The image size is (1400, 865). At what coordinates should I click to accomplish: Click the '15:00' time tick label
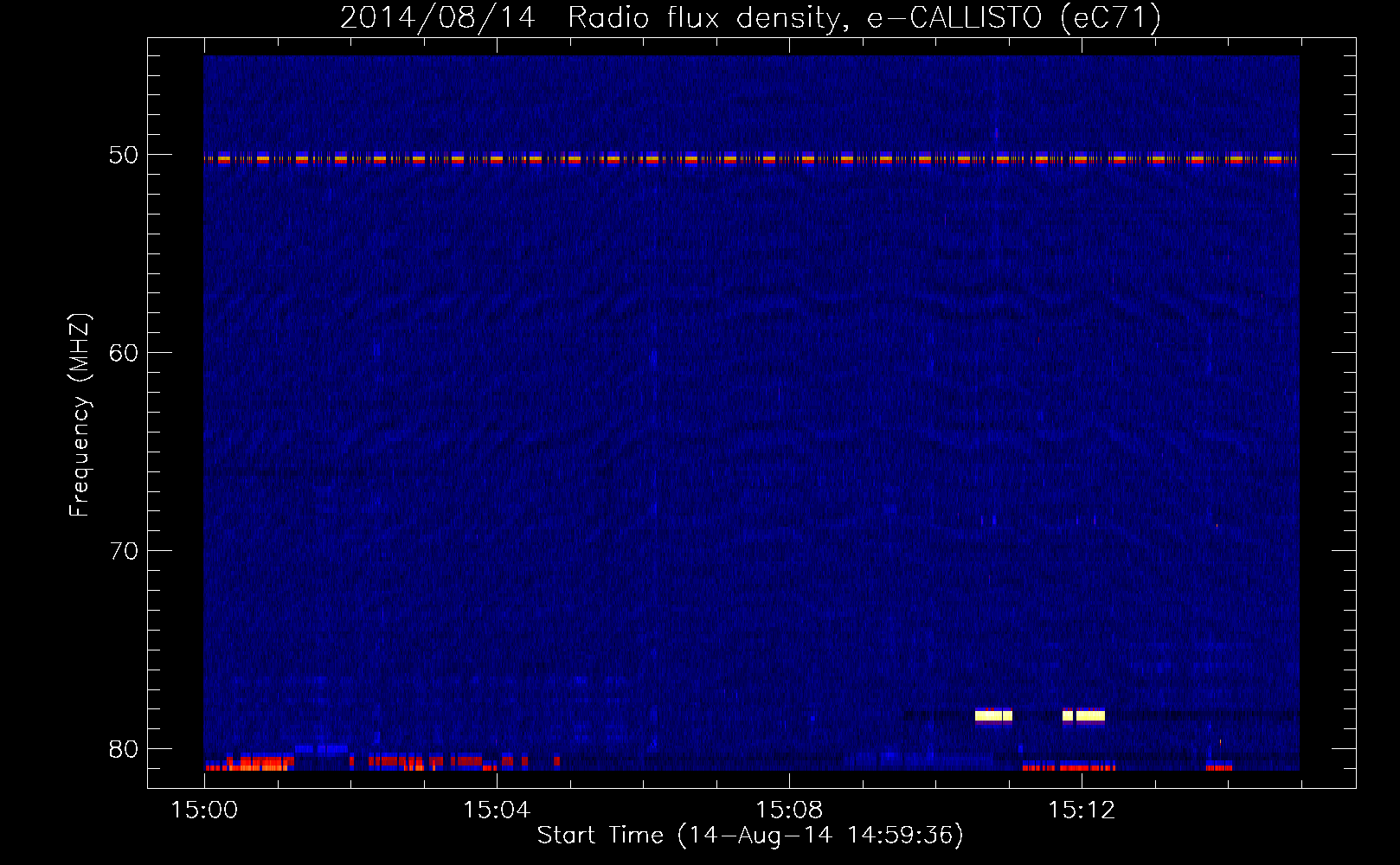point(204,810)
